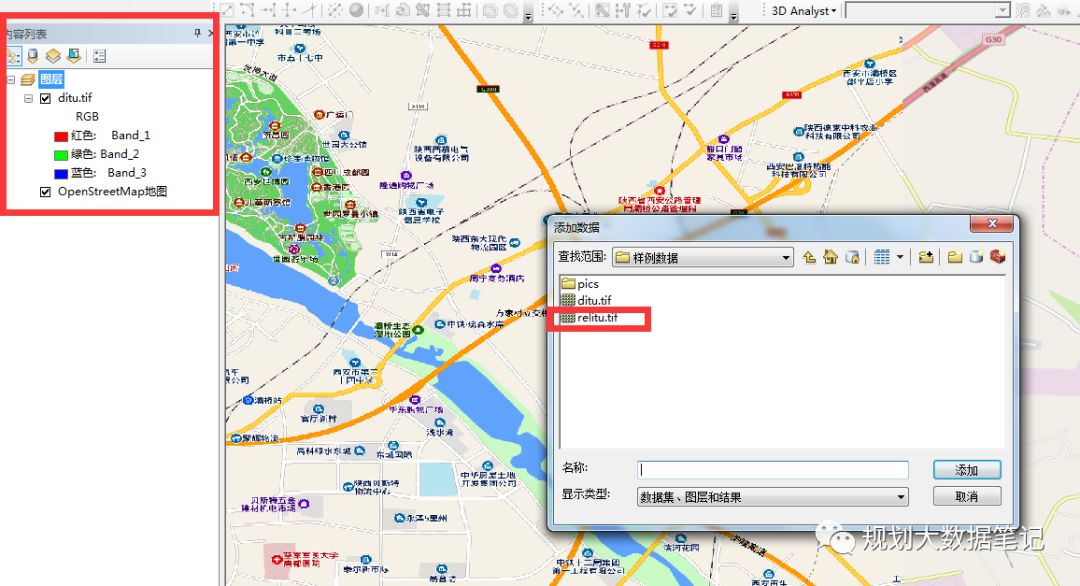Click the Band_3 label
Image resolution: width=1080 pixels, height=586 pixels.
(x=127, y=172)
